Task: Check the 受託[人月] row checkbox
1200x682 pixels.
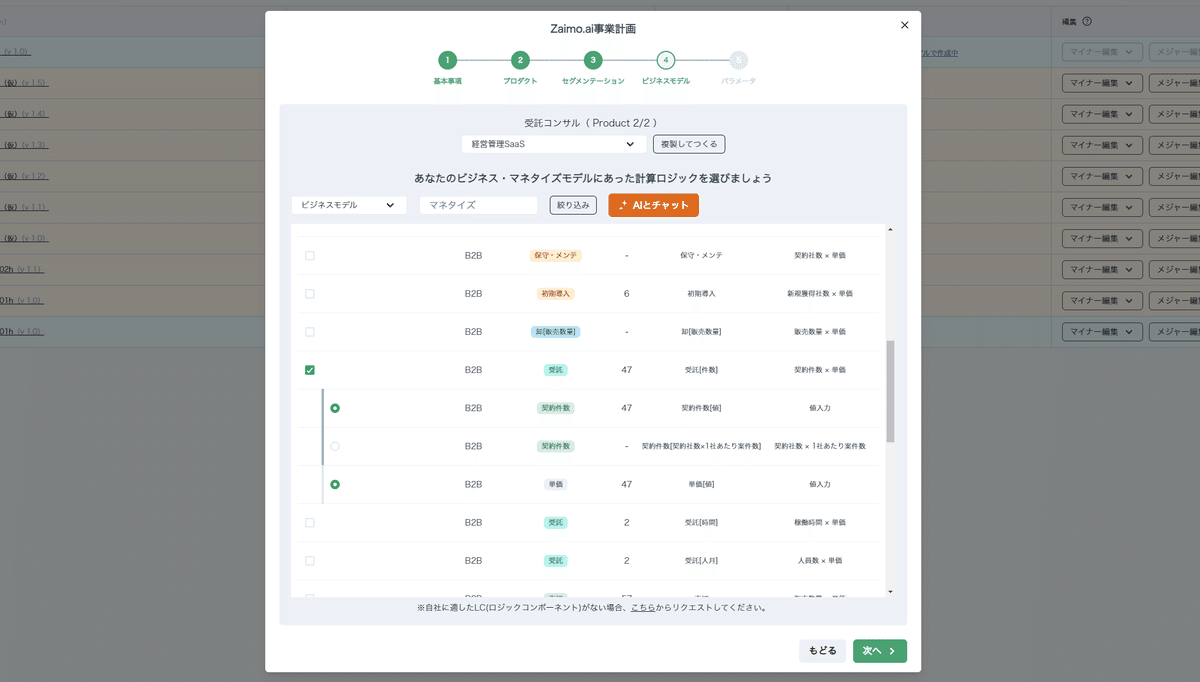Action: 310,560
